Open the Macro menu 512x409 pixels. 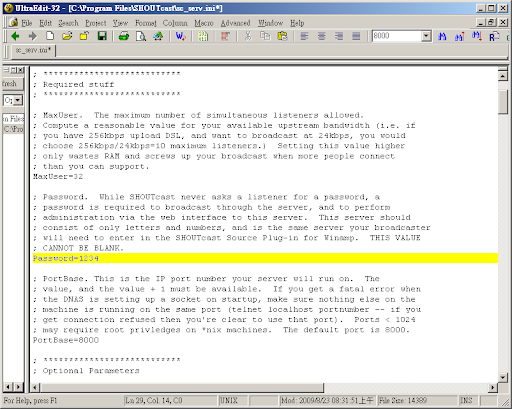(x=204, y=23)
